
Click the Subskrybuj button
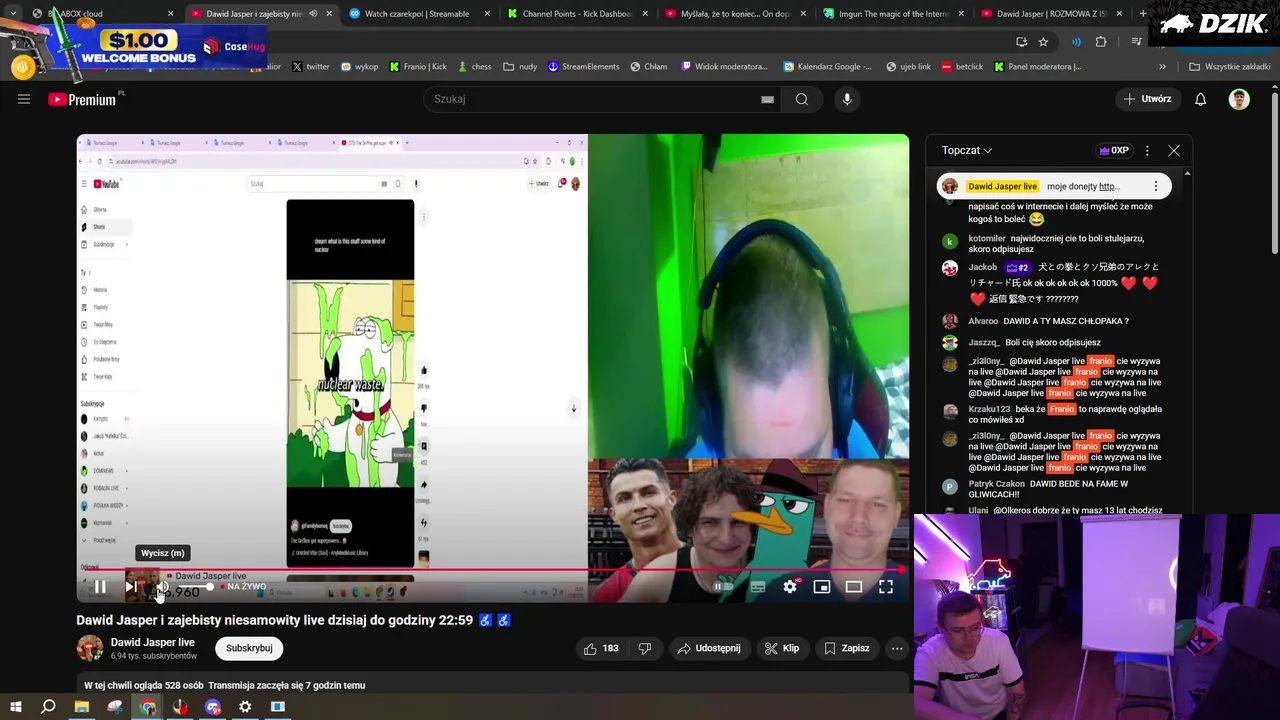pos(249,648)
